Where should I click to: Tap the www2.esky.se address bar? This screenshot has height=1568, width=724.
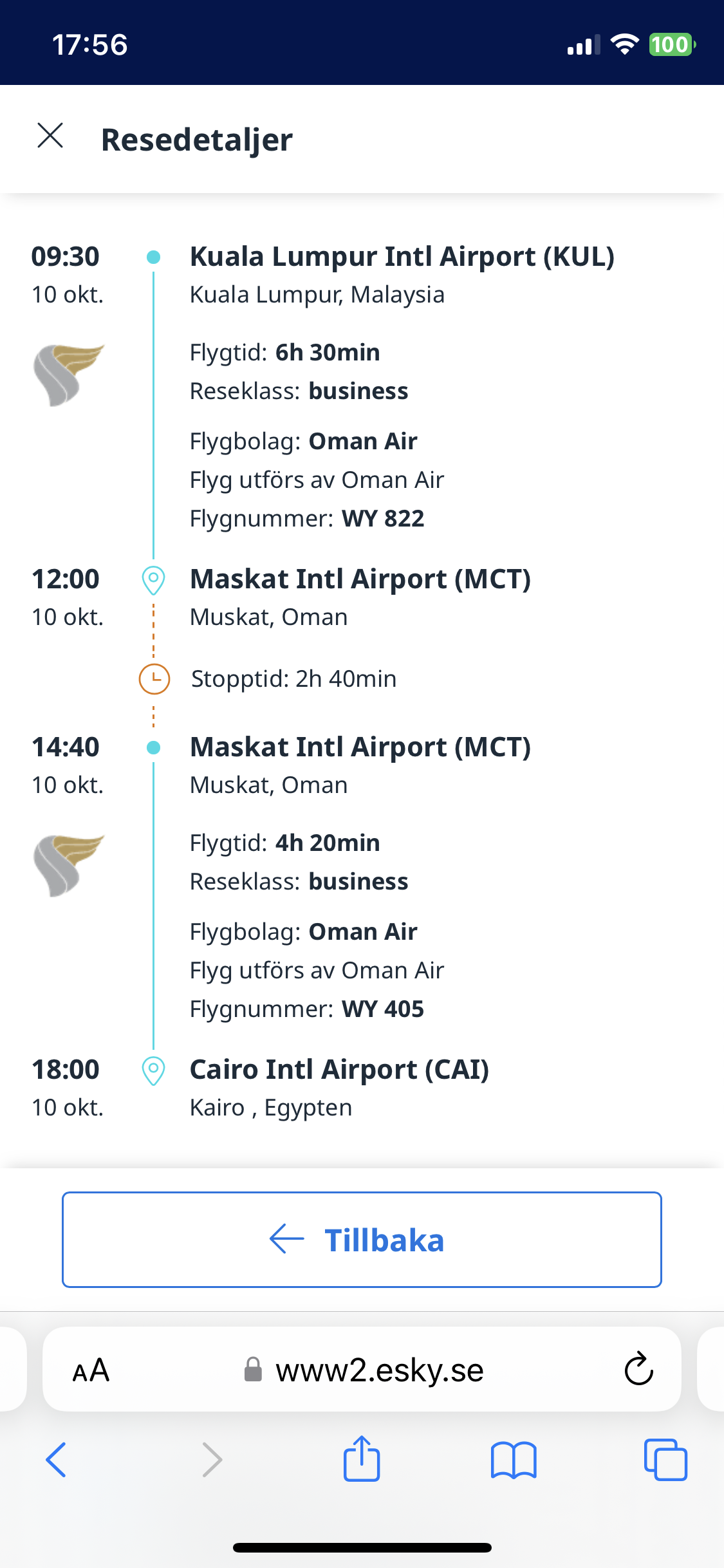pyautogui.click(x=378, y=1370)
